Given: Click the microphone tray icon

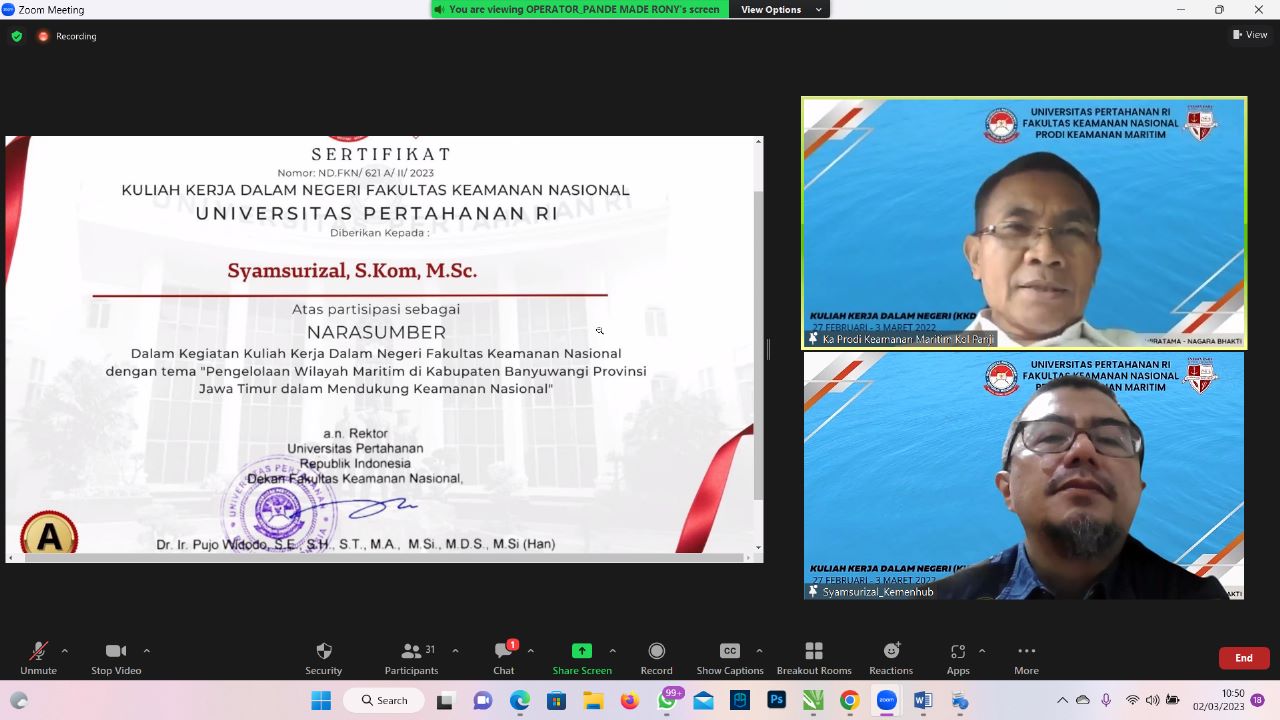Looking at the screenshot, I should click(1106, 700).
